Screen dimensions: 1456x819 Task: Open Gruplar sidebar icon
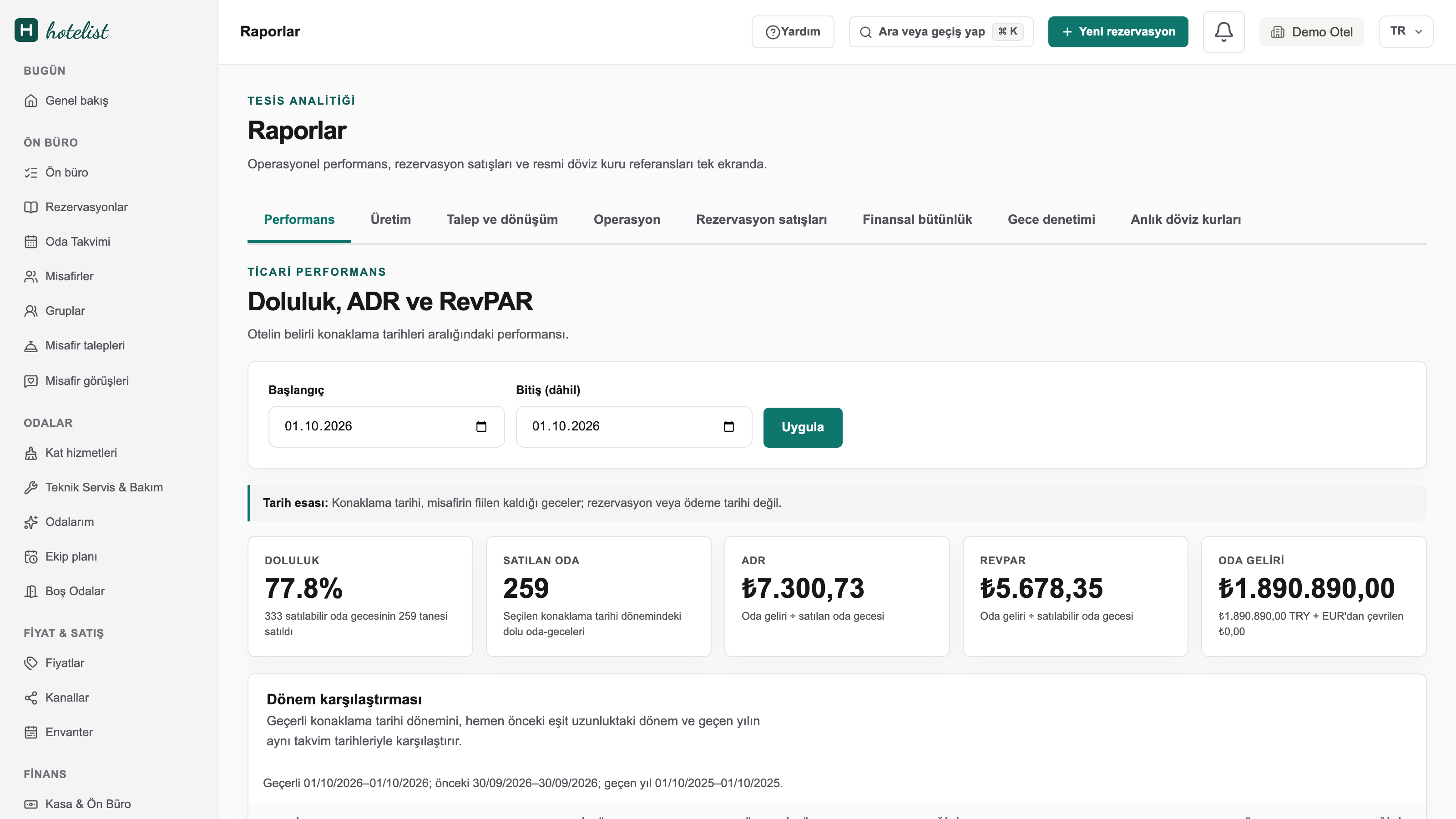pyautogui.click(x=30, y=311)
